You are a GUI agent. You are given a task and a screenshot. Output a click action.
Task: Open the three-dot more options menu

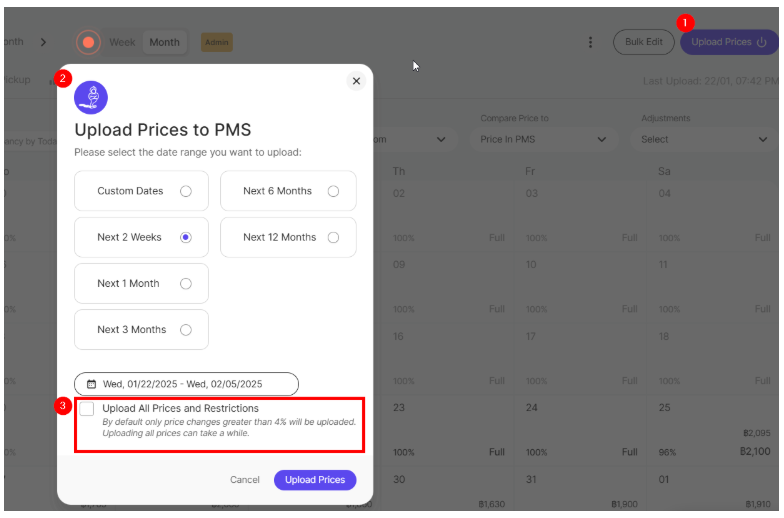590,42
